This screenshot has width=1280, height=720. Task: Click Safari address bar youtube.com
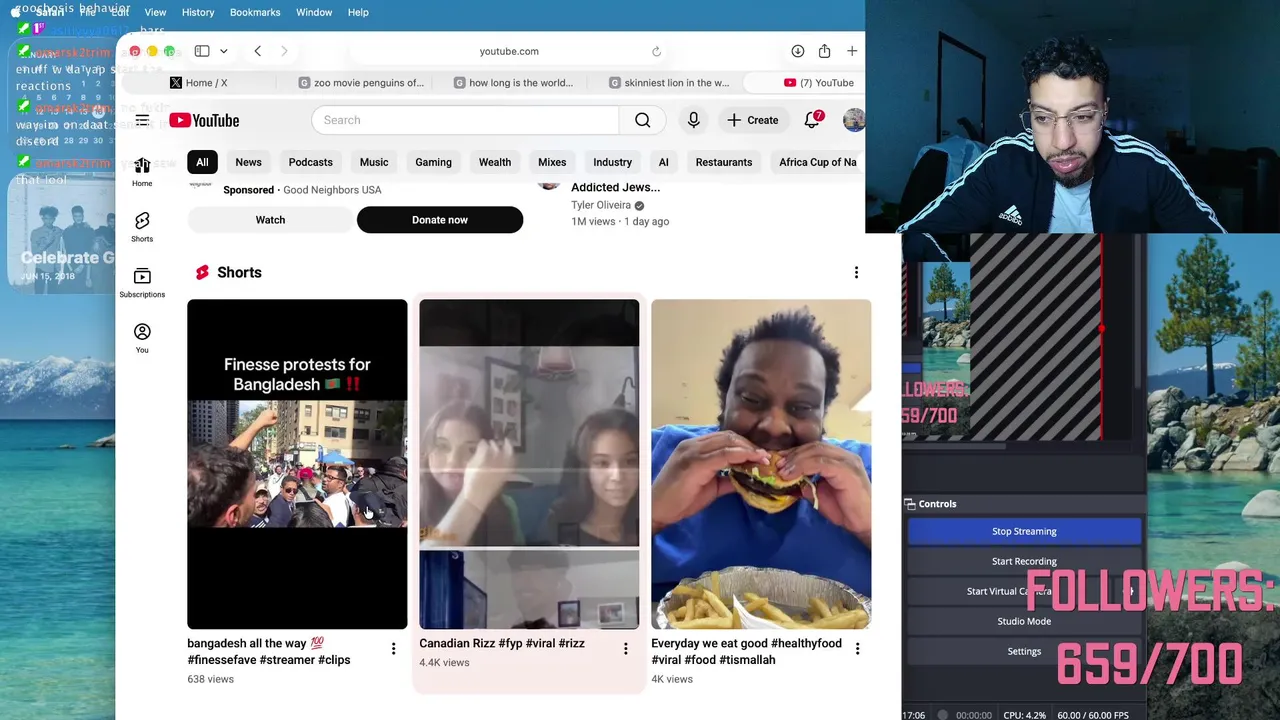point(509,51)
